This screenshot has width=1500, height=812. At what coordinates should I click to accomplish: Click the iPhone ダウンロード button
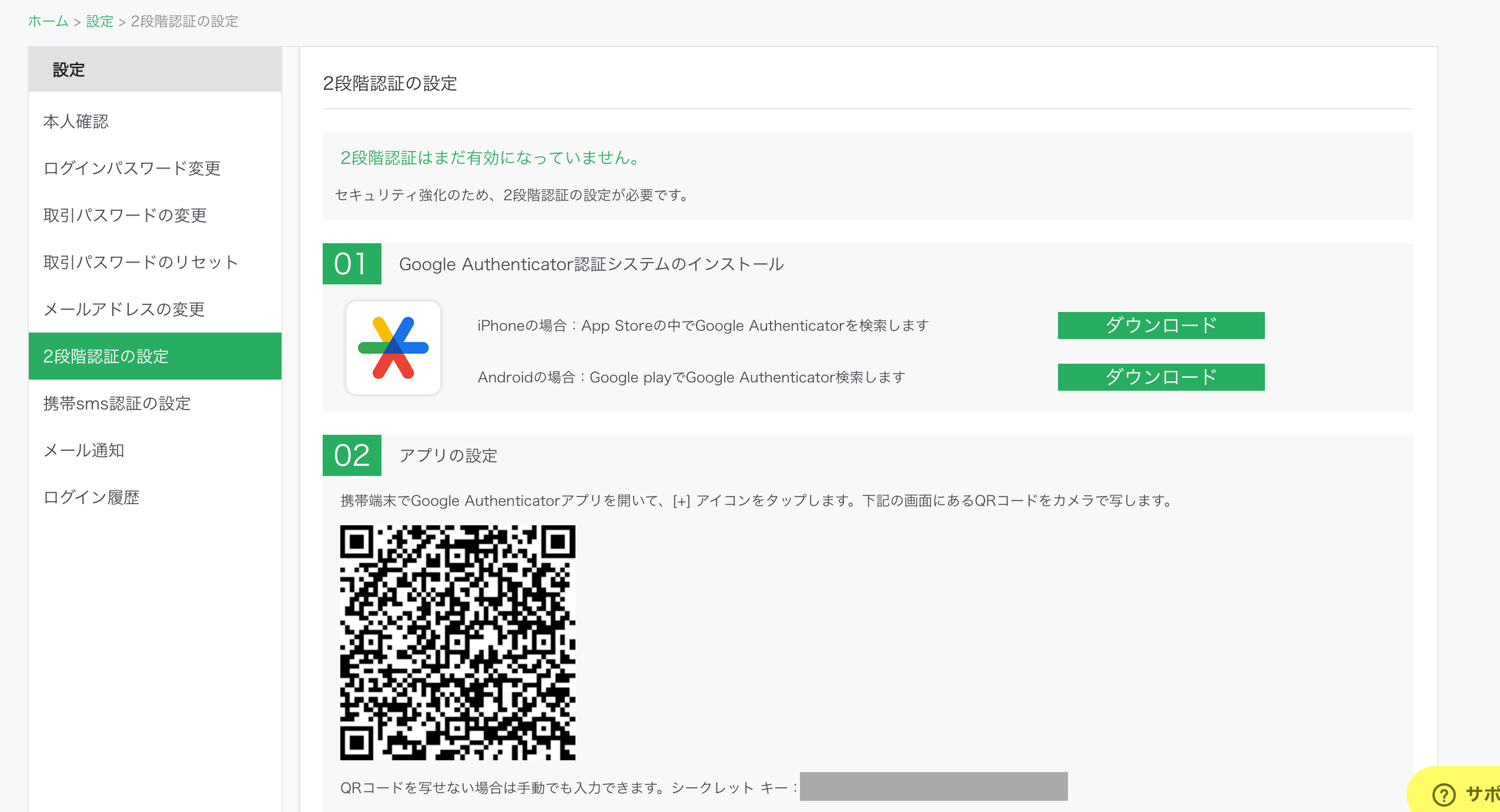tap(1161, 326)
